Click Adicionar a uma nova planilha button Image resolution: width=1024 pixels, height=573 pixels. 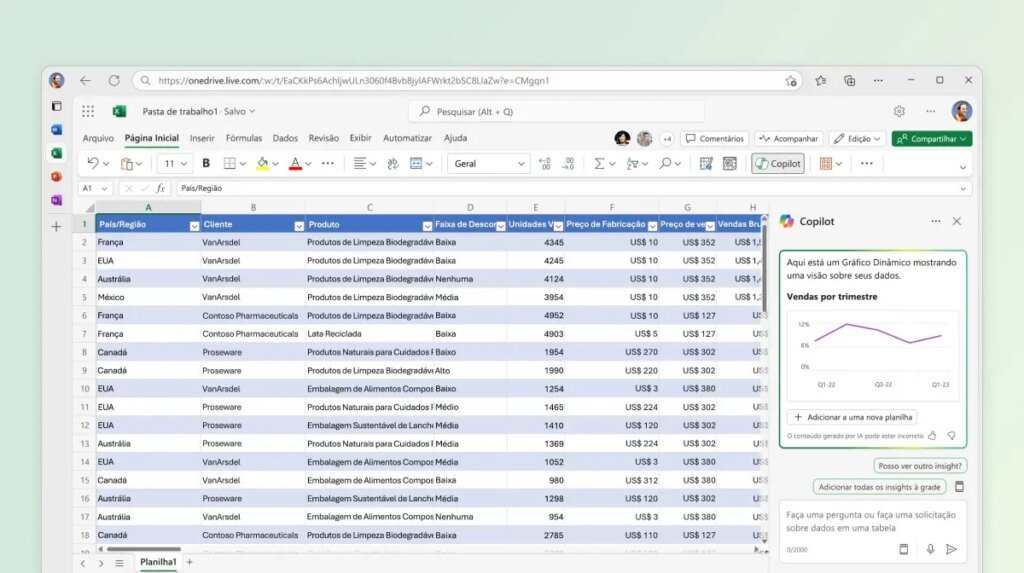pos(852,417)
